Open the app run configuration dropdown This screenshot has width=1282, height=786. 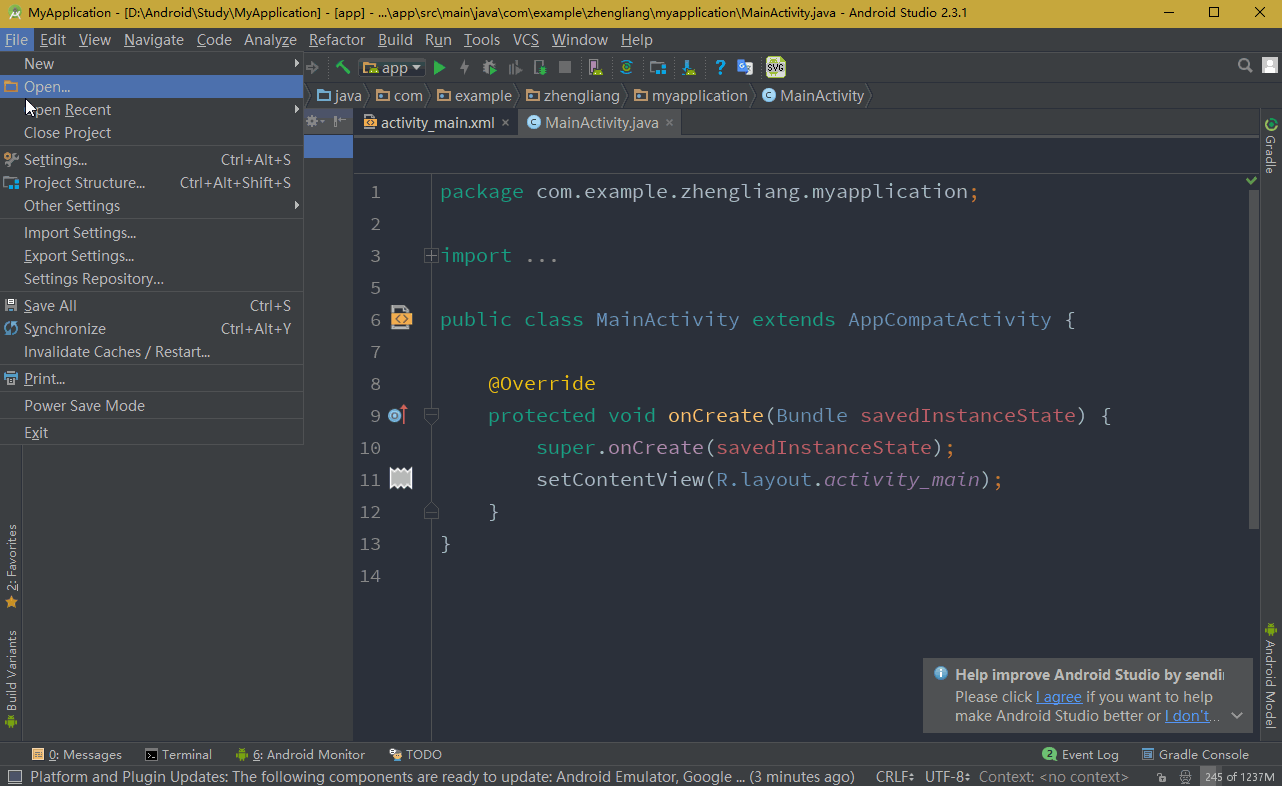click(392, 68)
